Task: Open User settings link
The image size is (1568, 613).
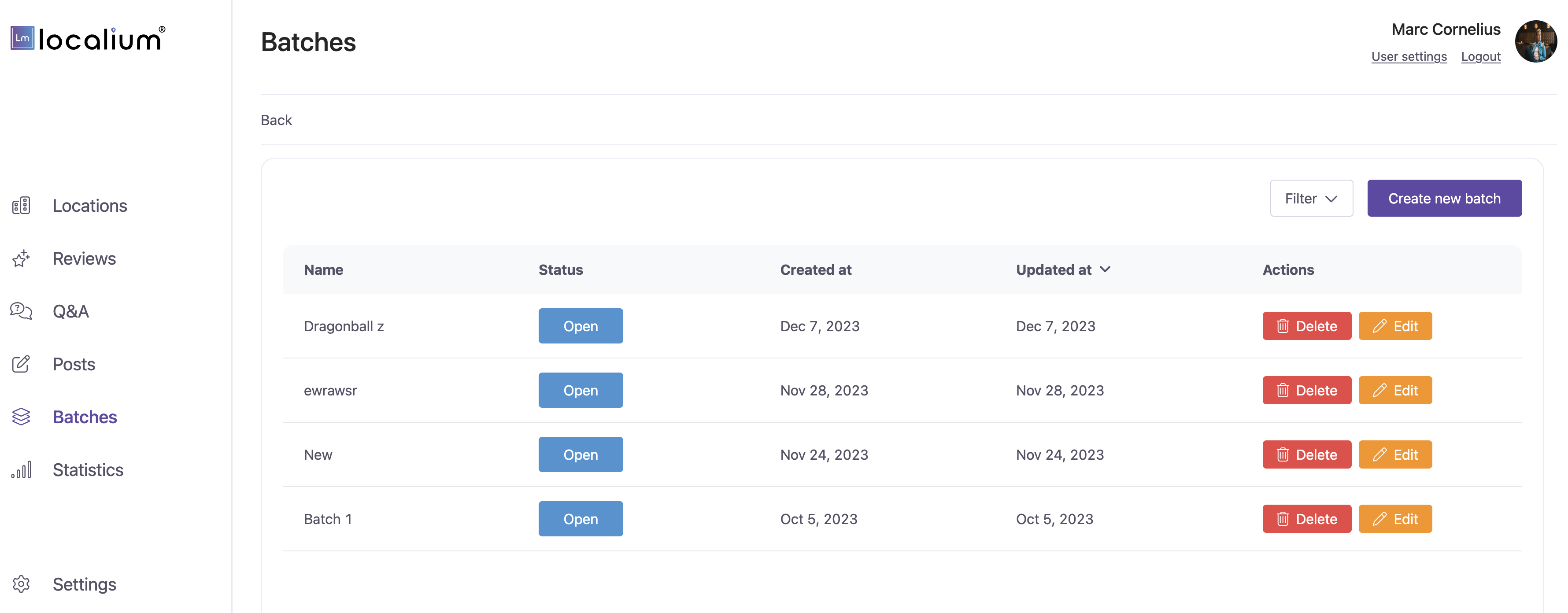Action: point(1409,57)
